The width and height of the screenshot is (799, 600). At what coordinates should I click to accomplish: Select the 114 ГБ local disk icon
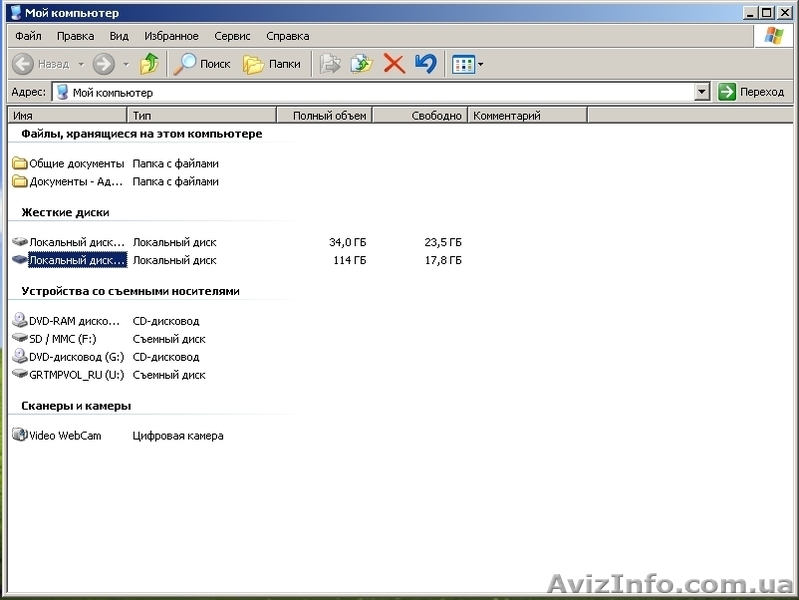click(x=19, y=259)
